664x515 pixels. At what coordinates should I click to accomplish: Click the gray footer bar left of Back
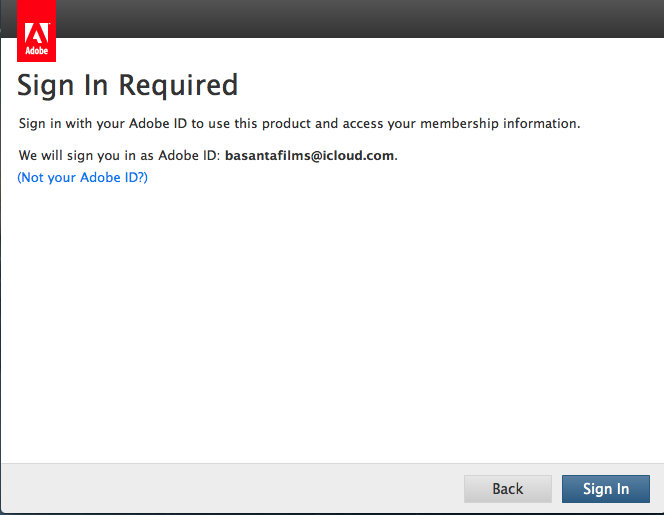point(230,489)
